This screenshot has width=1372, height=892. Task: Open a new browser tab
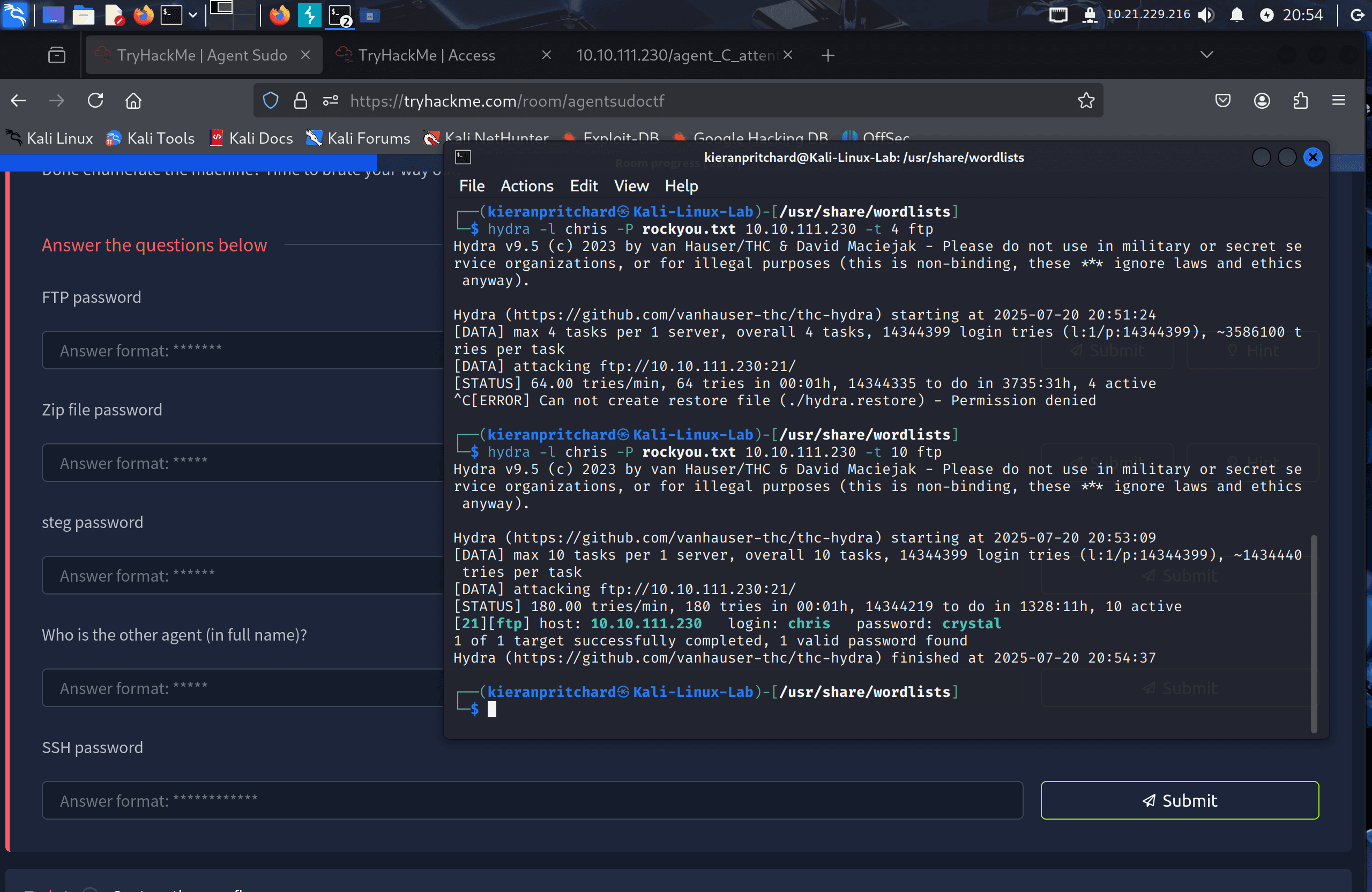pos(828,55)
